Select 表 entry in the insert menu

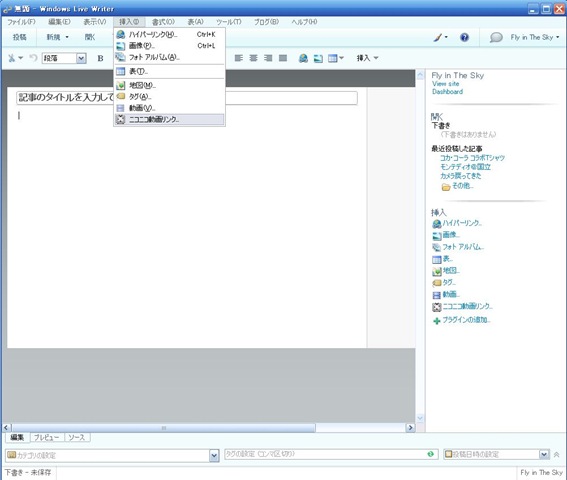(x=169, y=71)
